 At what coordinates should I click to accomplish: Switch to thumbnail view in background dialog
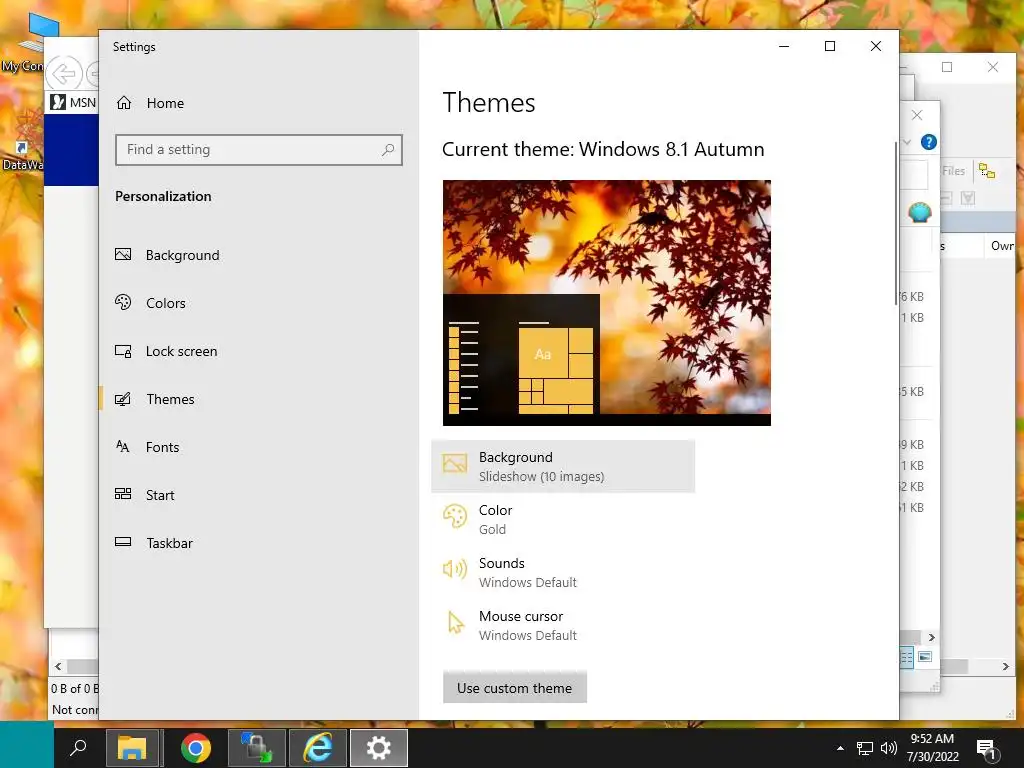[x=925, y=657]
